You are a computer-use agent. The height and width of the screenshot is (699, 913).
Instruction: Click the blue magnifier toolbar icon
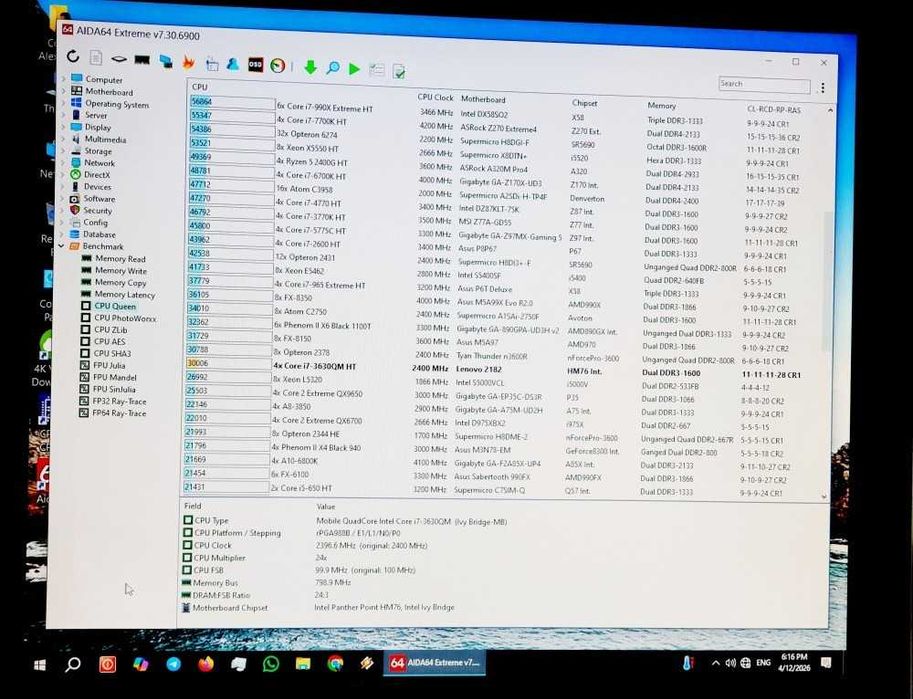[332, 68]
